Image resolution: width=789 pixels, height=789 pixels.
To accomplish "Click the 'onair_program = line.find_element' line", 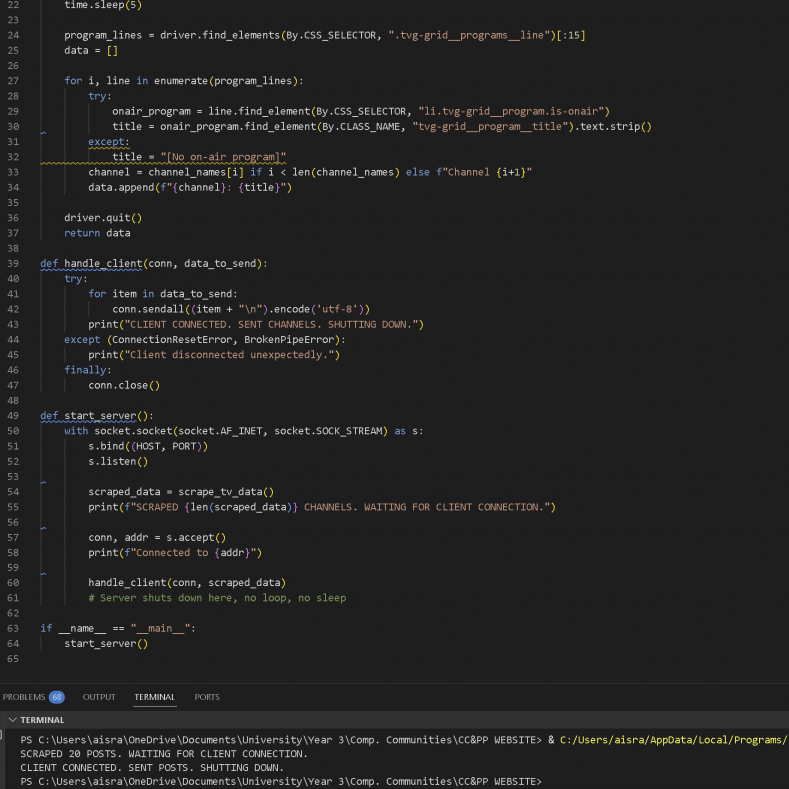I will click(361, 111).
